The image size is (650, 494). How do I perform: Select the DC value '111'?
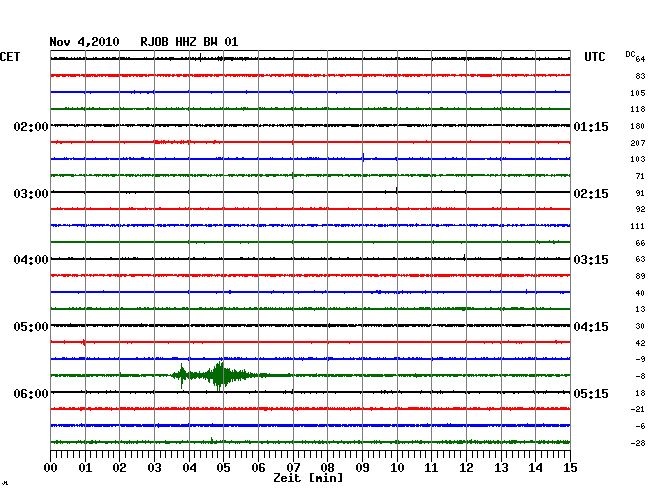pyautogui.click(x=638, y=226)
